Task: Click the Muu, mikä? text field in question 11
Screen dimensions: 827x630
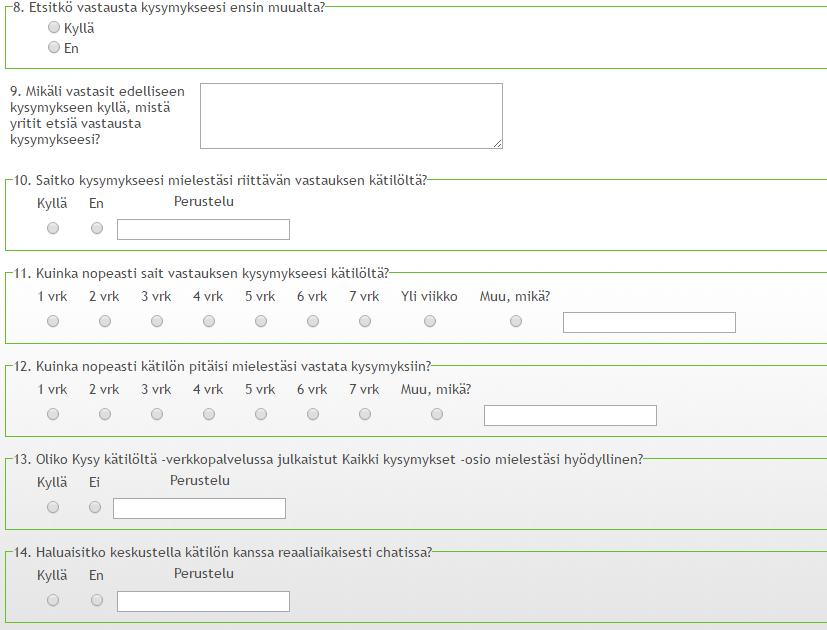Action: pyautogui.click(x=649, y=322)
